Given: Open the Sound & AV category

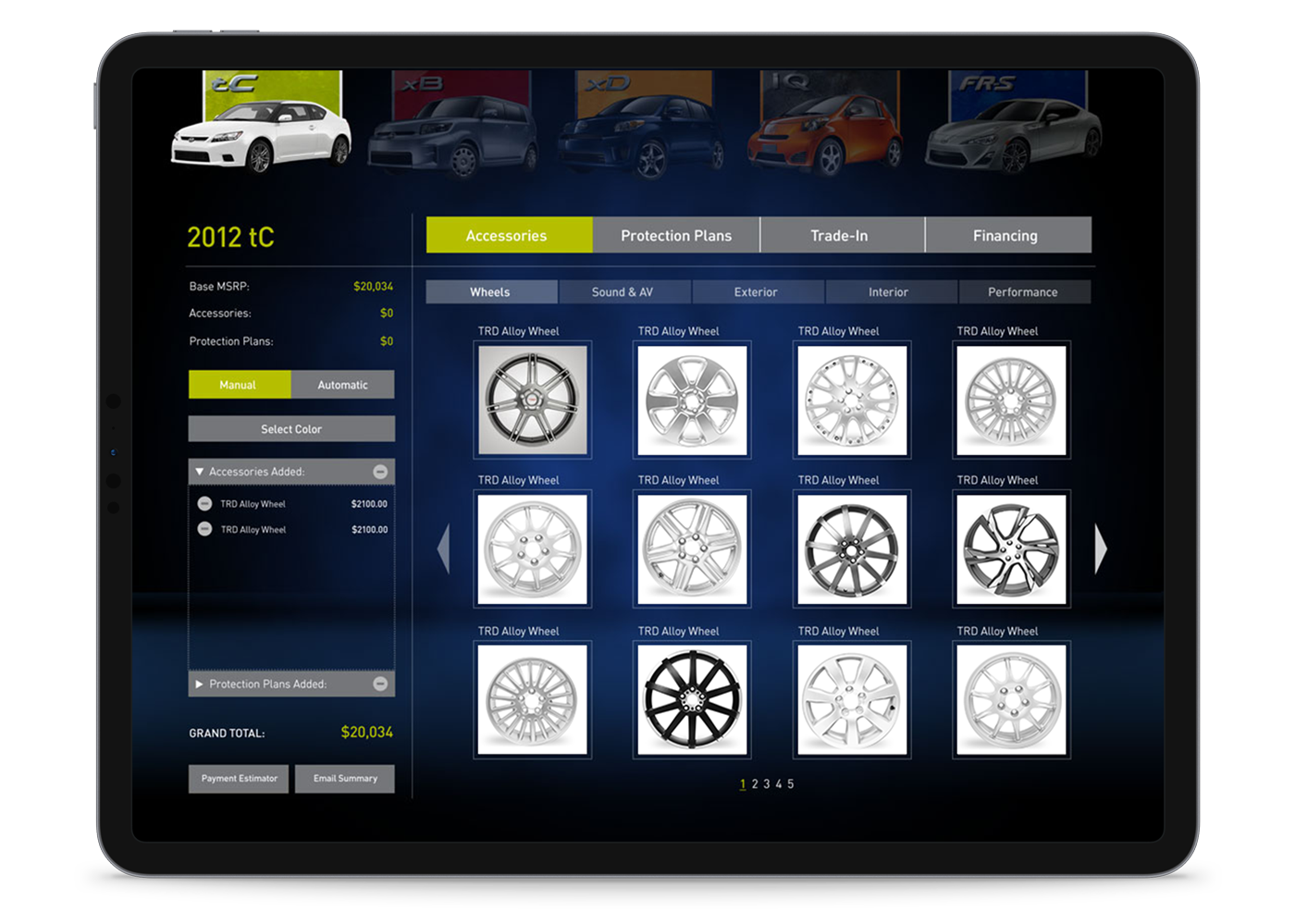Looking at the screenshot, I should click(x=624, y=292).
